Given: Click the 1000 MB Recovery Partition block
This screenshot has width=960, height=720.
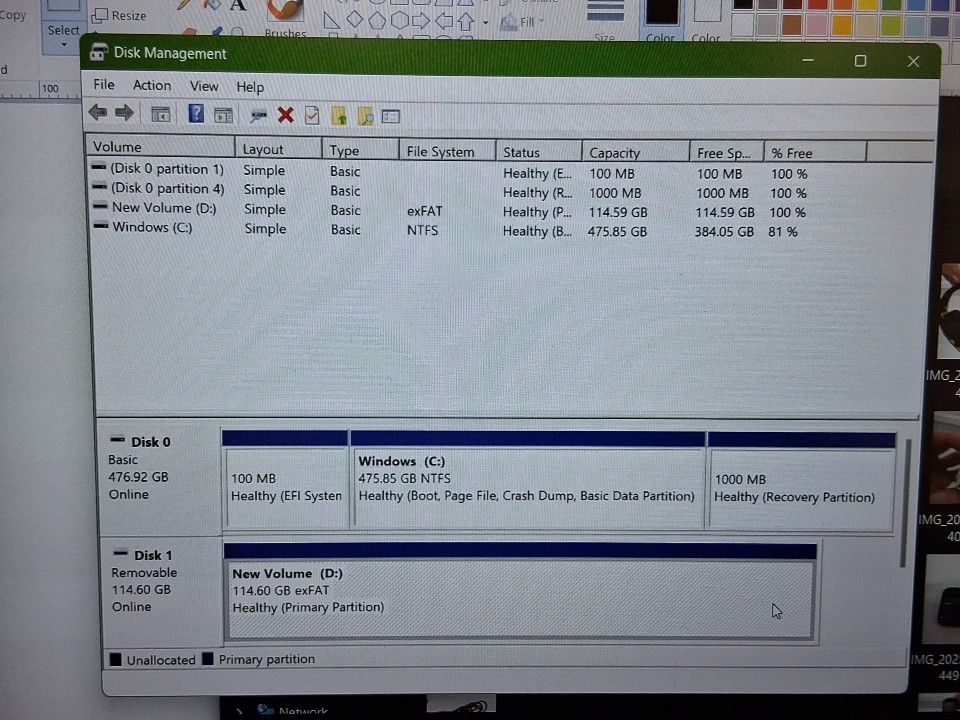Looking at the screenshot, I should (801, 482).
